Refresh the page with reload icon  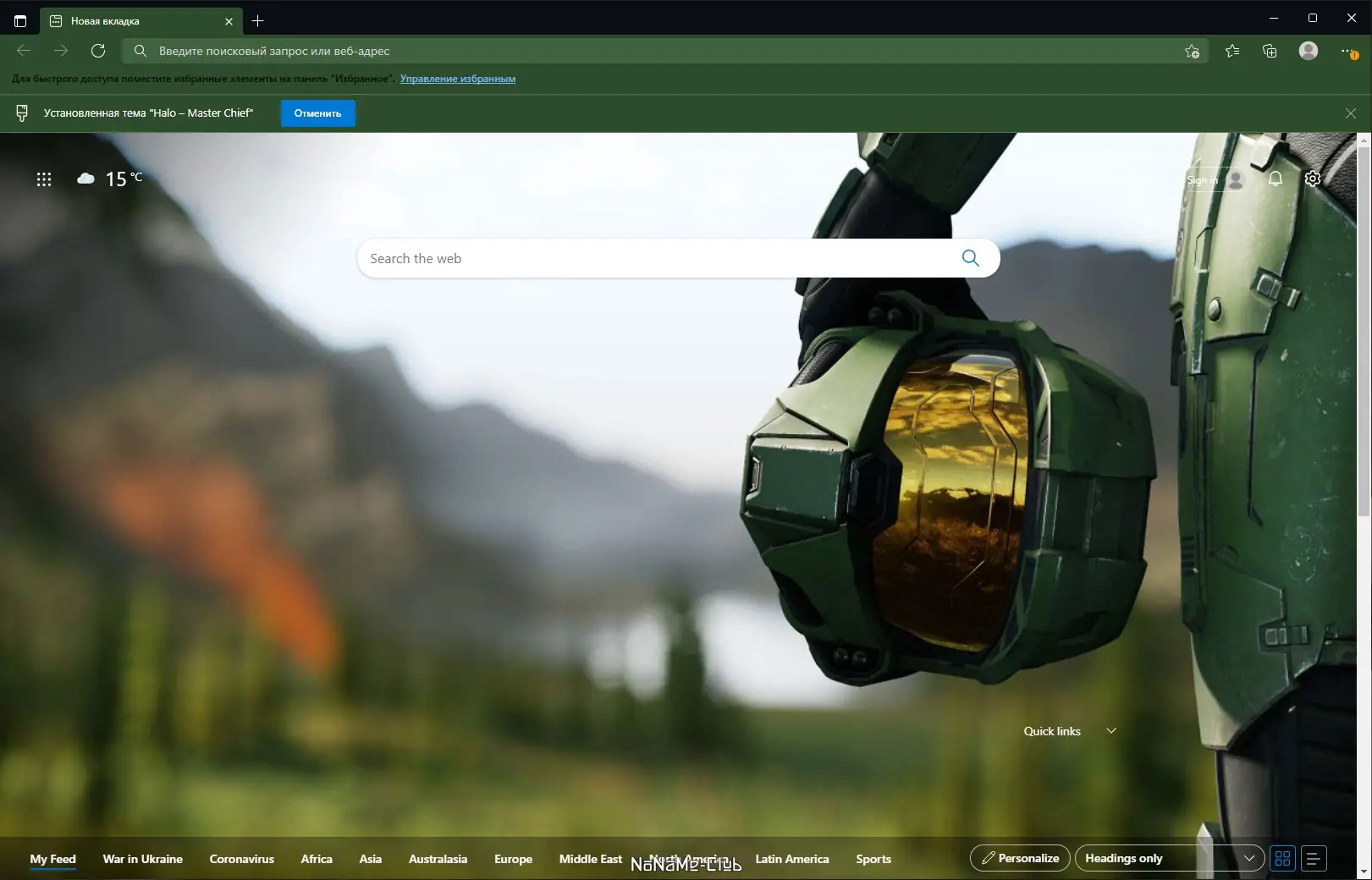(x=98, y=51)
